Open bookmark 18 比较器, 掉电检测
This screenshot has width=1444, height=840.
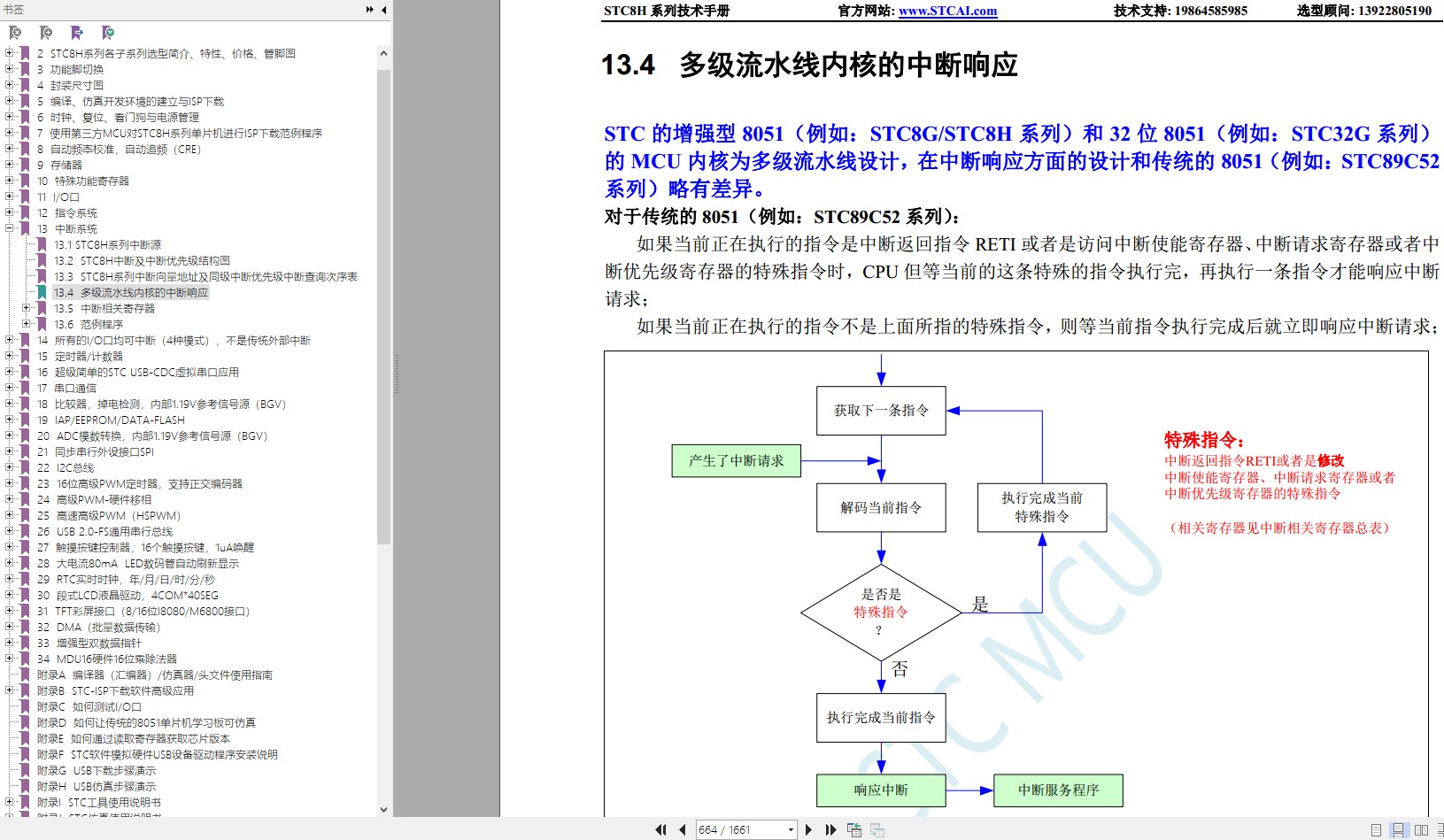pyautogui.click(x=161, y=404)
